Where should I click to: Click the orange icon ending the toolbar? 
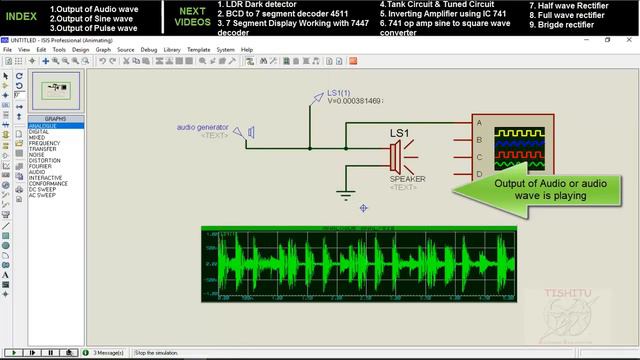click(353, 61)
